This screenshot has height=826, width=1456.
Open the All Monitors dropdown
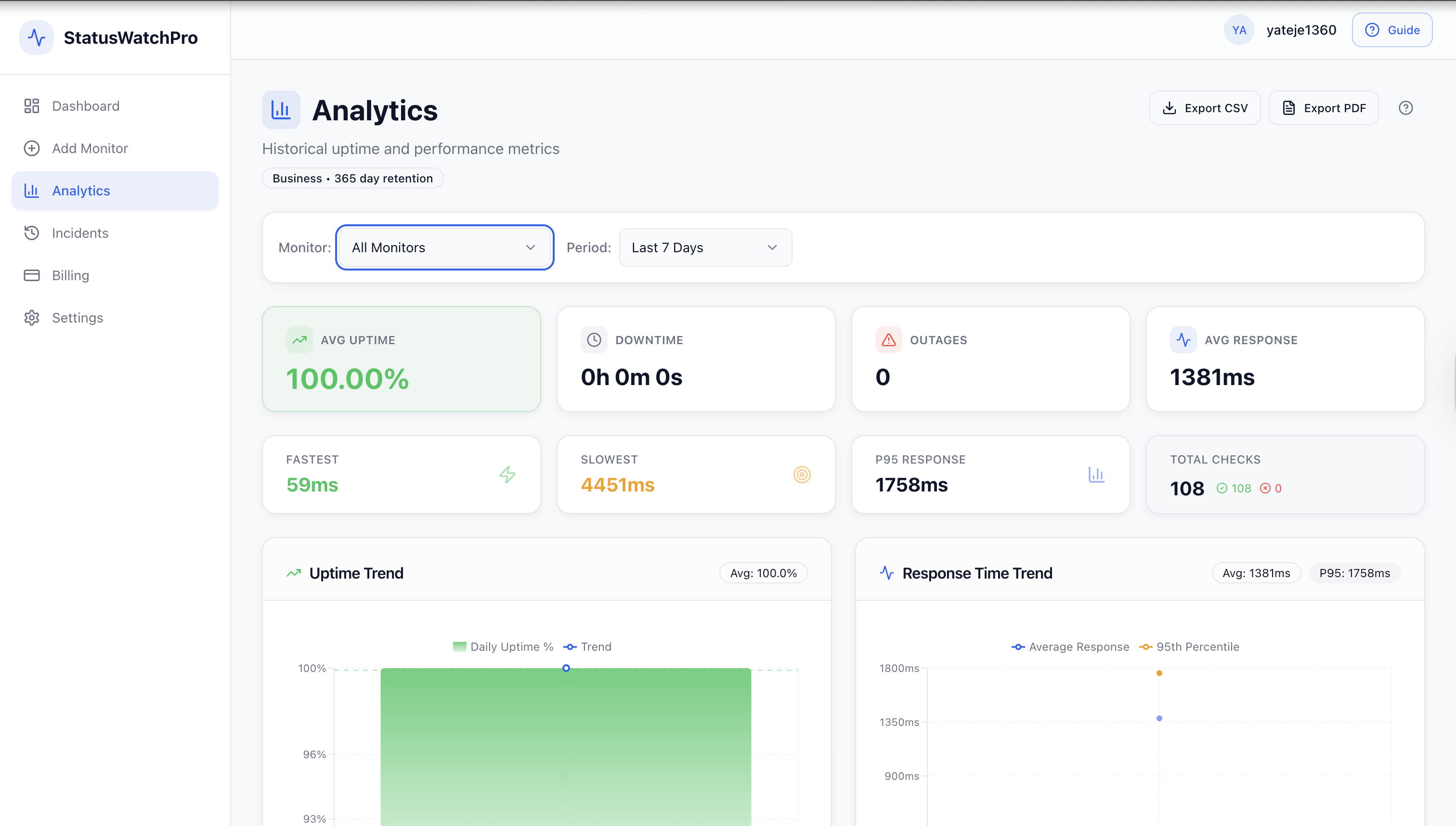pyautogui.click(x=444, y=247)
